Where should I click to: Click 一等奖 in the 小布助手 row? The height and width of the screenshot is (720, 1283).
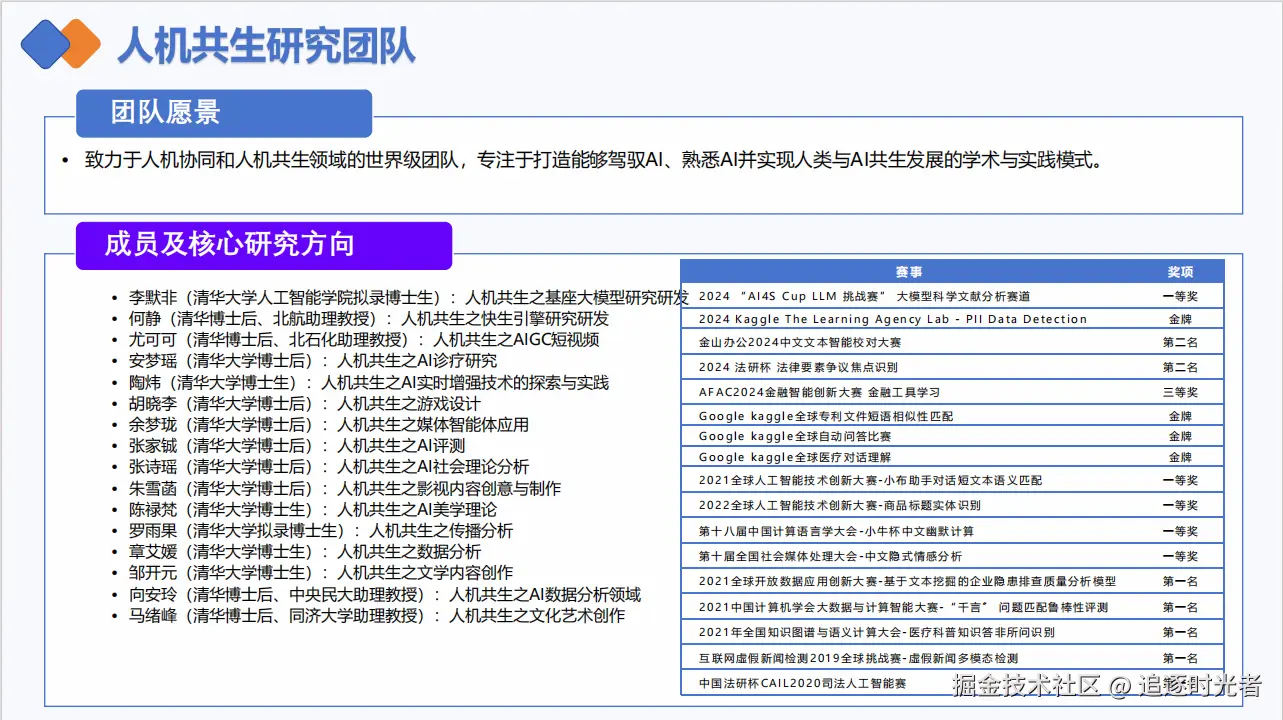click(1180, 480)
